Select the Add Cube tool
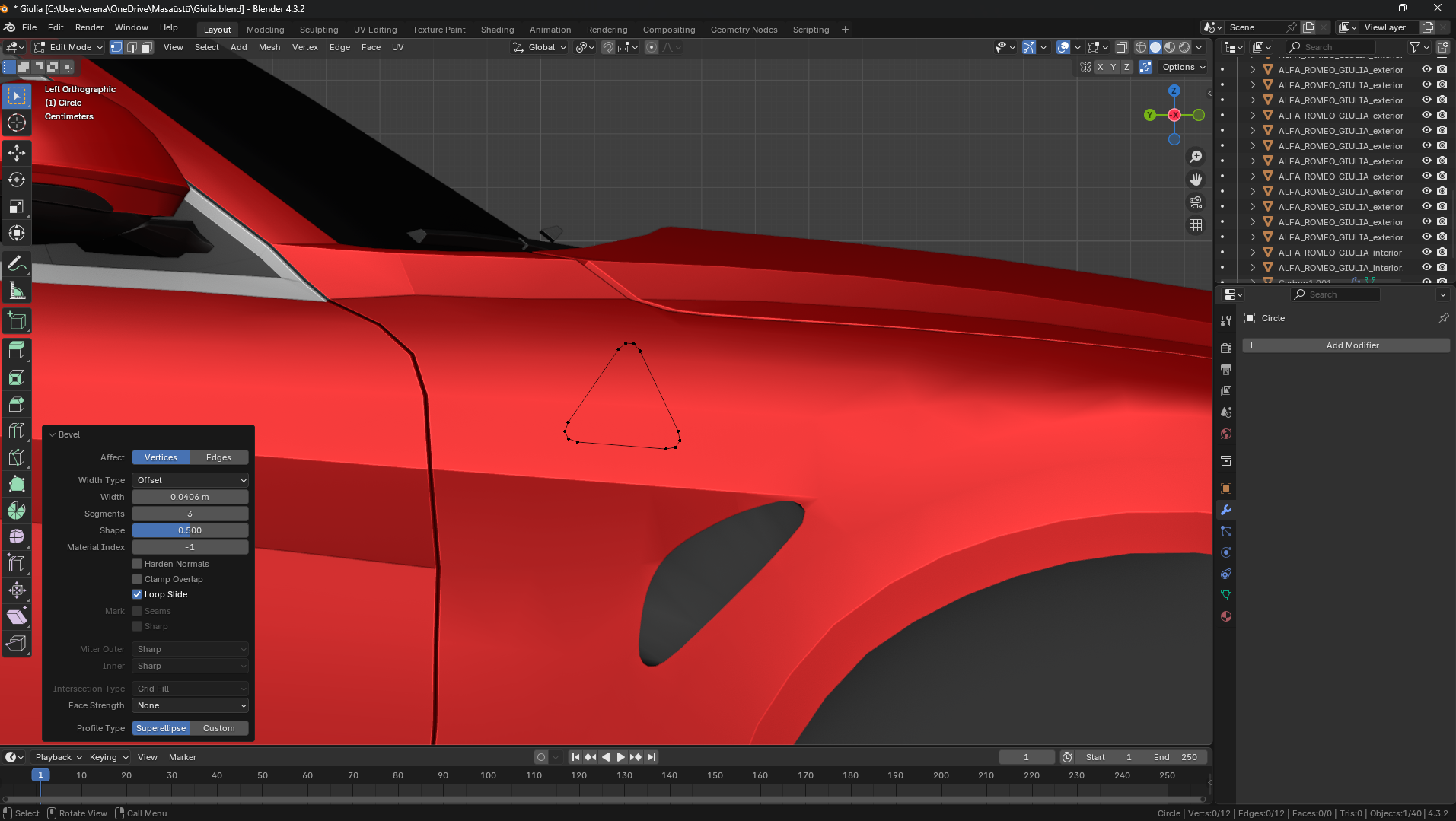 pos(17,321)
